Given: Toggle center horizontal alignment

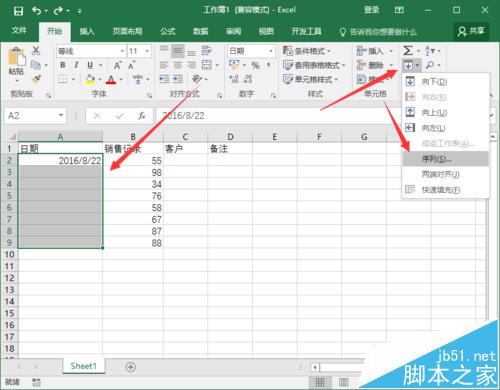Looking at the screenshot, I should 178,65.
